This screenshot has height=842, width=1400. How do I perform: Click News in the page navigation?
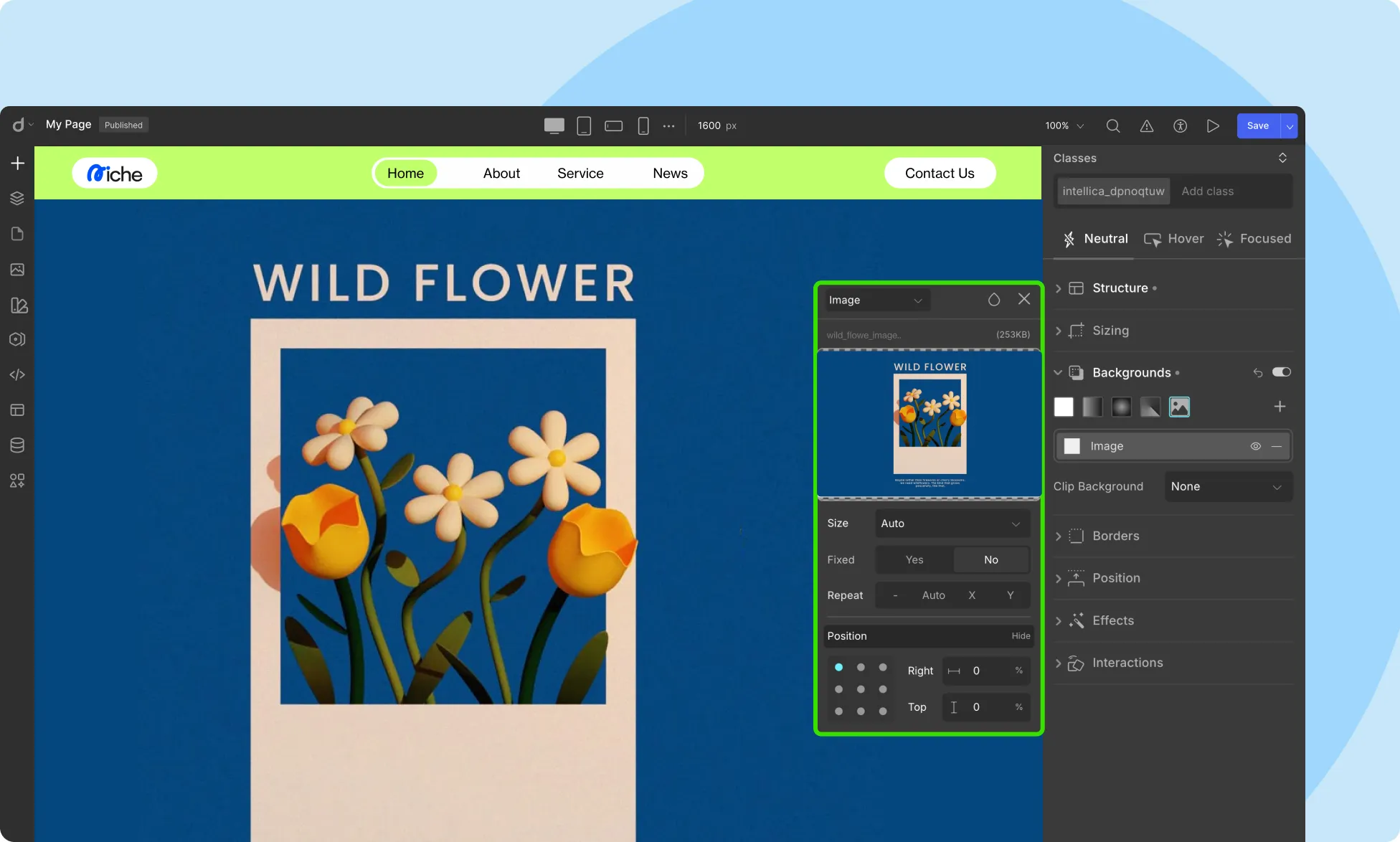click(670, 174)
